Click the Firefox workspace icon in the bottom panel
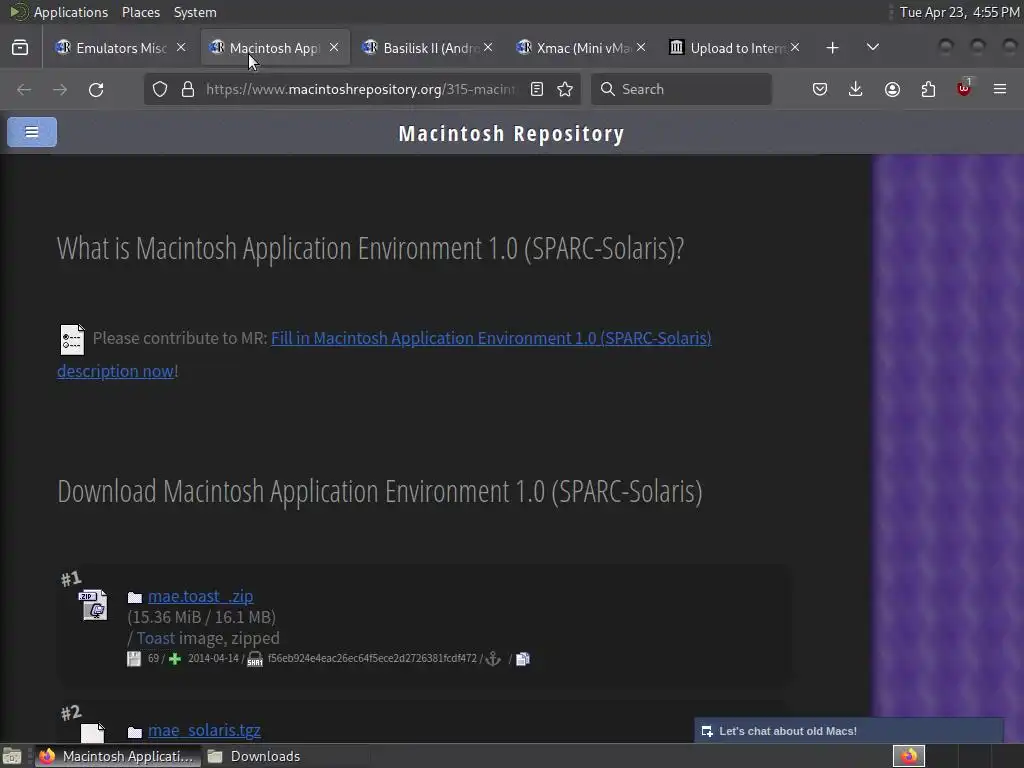1024x768 pixels. click(x=909, y=756)
